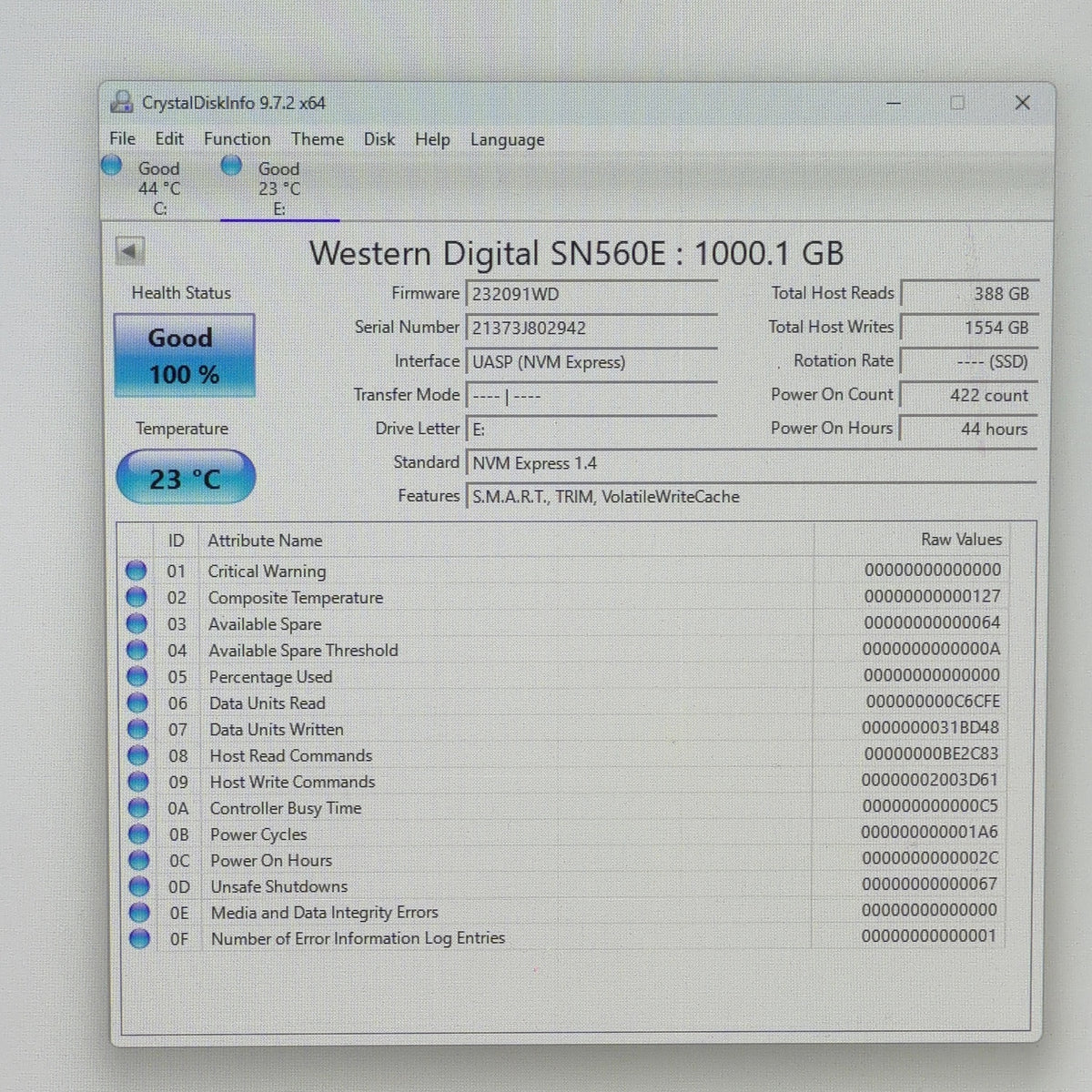The height and width of the screenshot is (1092, 1092).
Task: Open the Help menu
Action: [x=432, y=139]
